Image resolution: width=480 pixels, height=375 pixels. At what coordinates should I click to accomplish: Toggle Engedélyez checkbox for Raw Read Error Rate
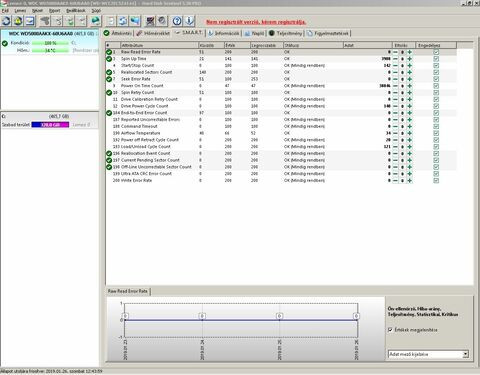click(x=436, y=52)
